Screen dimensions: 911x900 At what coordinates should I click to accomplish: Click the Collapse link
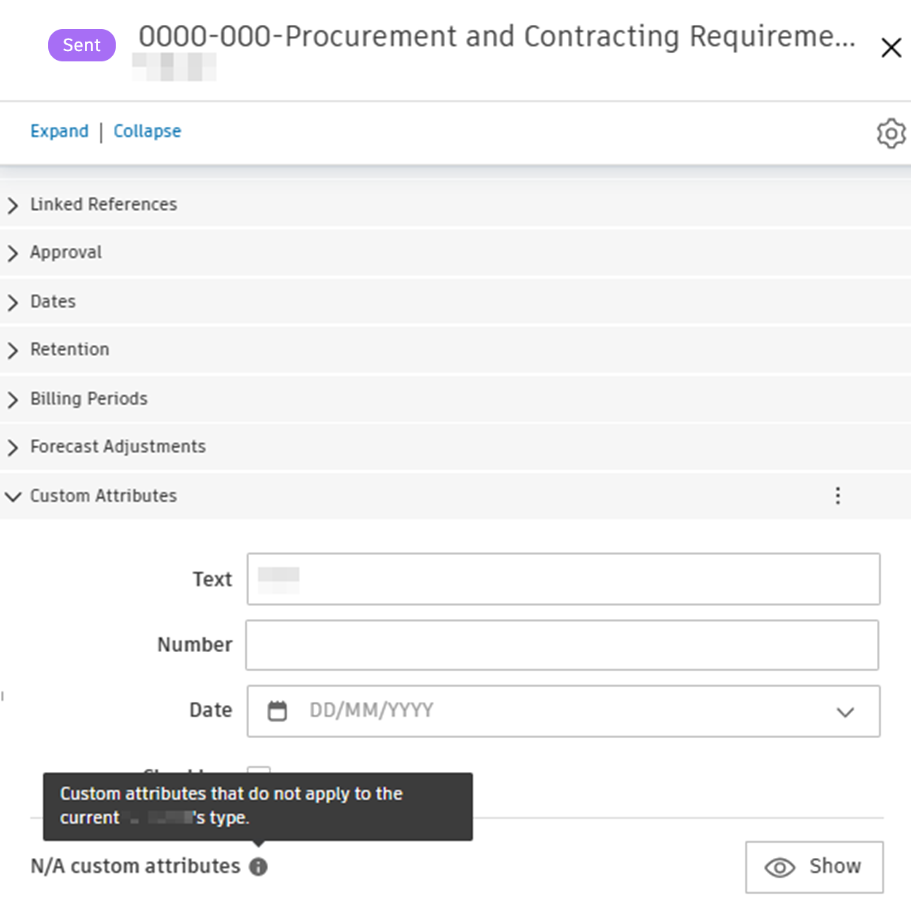[147, 131]
